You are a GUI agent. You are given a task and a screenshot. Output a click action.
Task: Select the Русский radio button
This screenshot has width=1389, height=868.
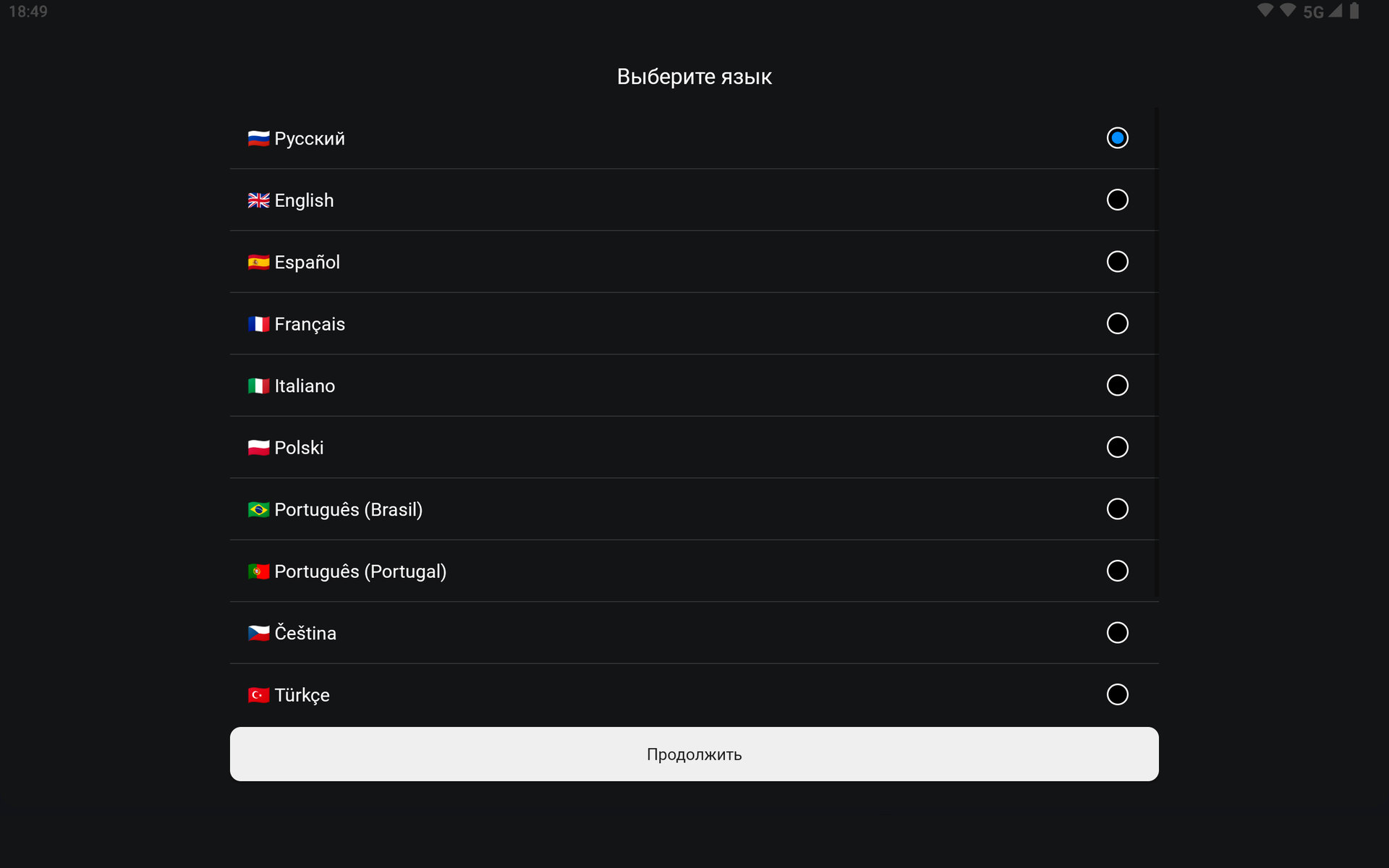point(1117,138)
